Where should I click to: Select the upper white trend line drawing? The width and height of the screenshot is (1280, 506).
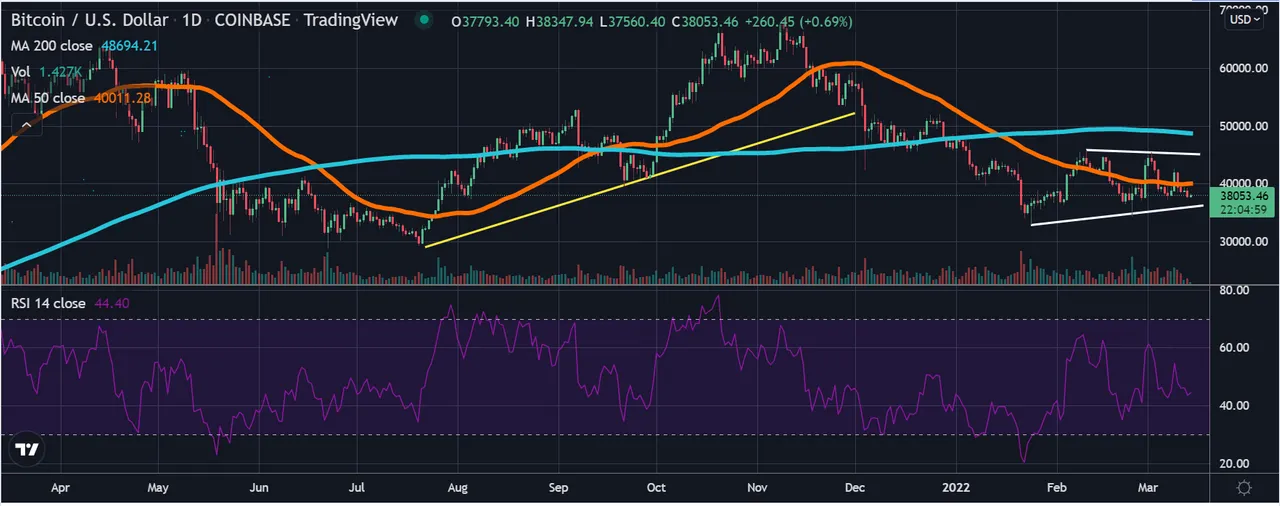[1143, 152]
